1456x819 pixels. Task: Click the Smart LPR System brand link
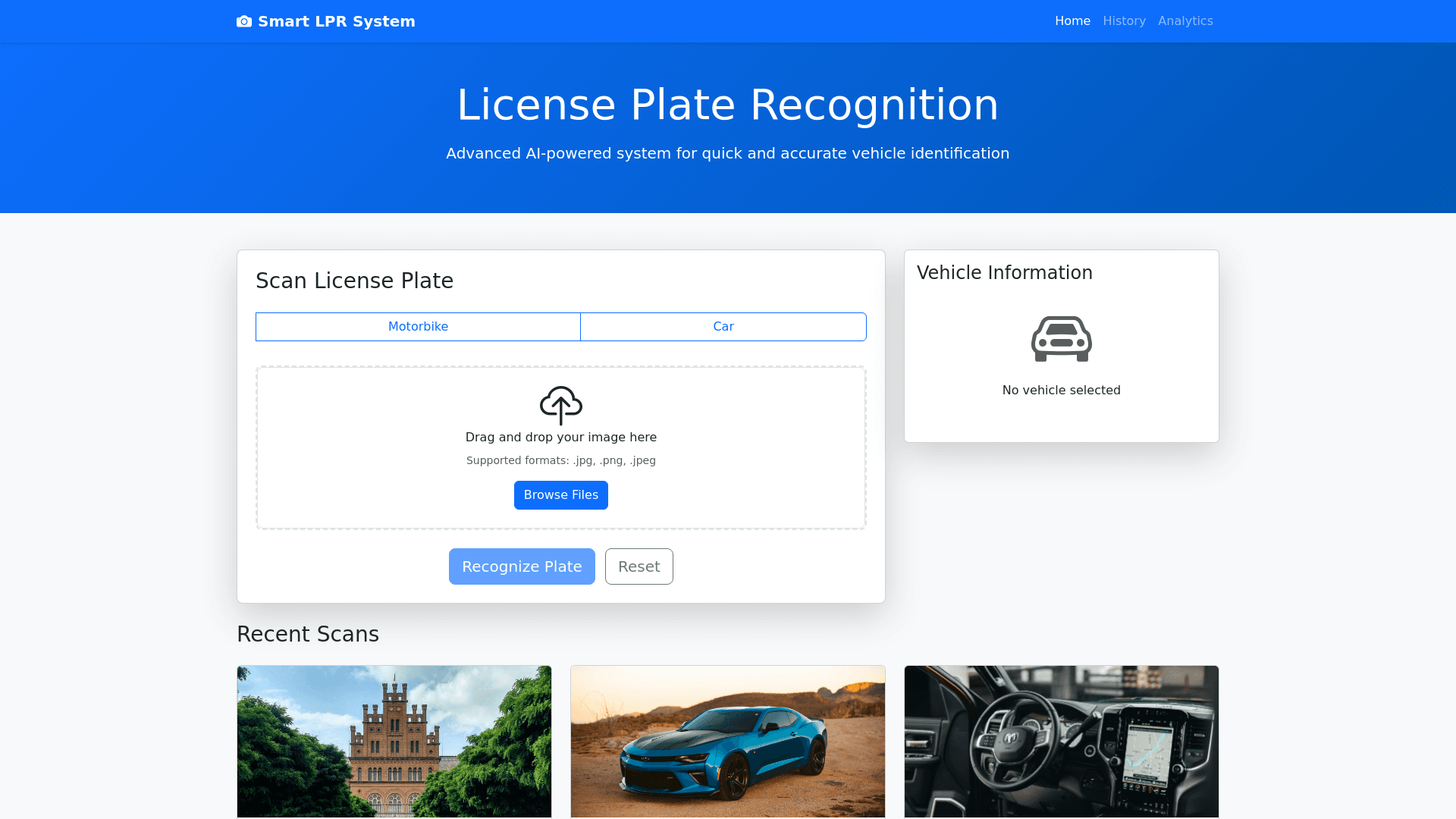pos(336,21)
